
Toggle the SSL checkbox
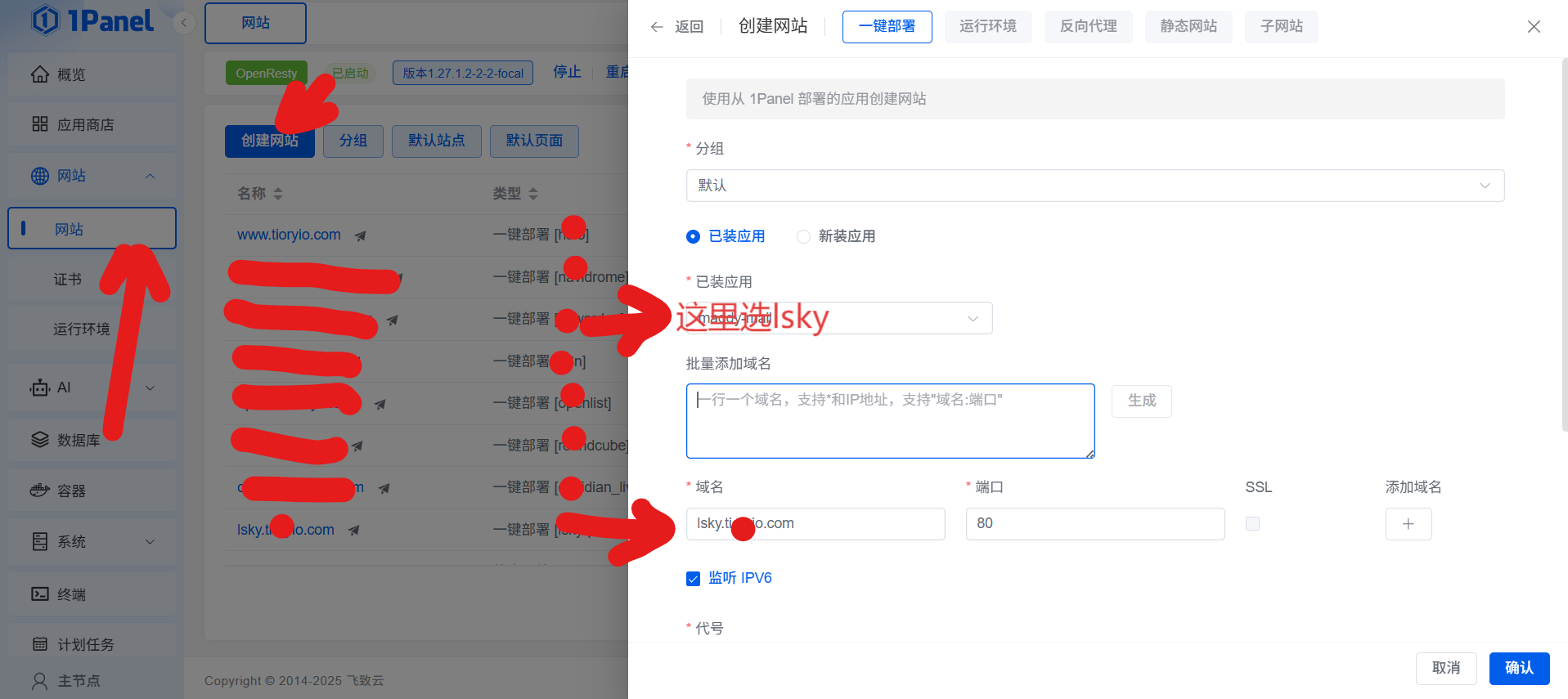[x=1252, y=523]
